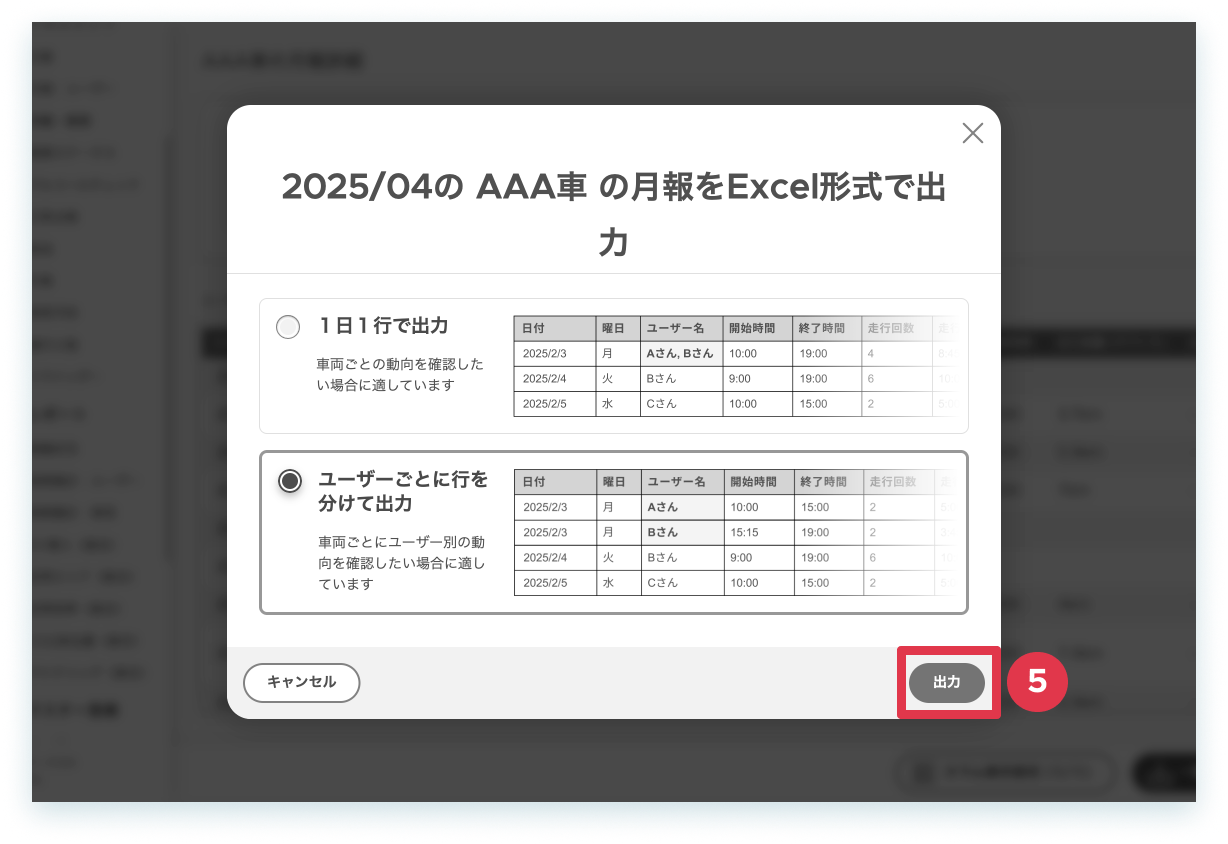The image size is (1228, 844).
Task: Click the Aさん, Bさん cell in preview
Action: (681, 353)
